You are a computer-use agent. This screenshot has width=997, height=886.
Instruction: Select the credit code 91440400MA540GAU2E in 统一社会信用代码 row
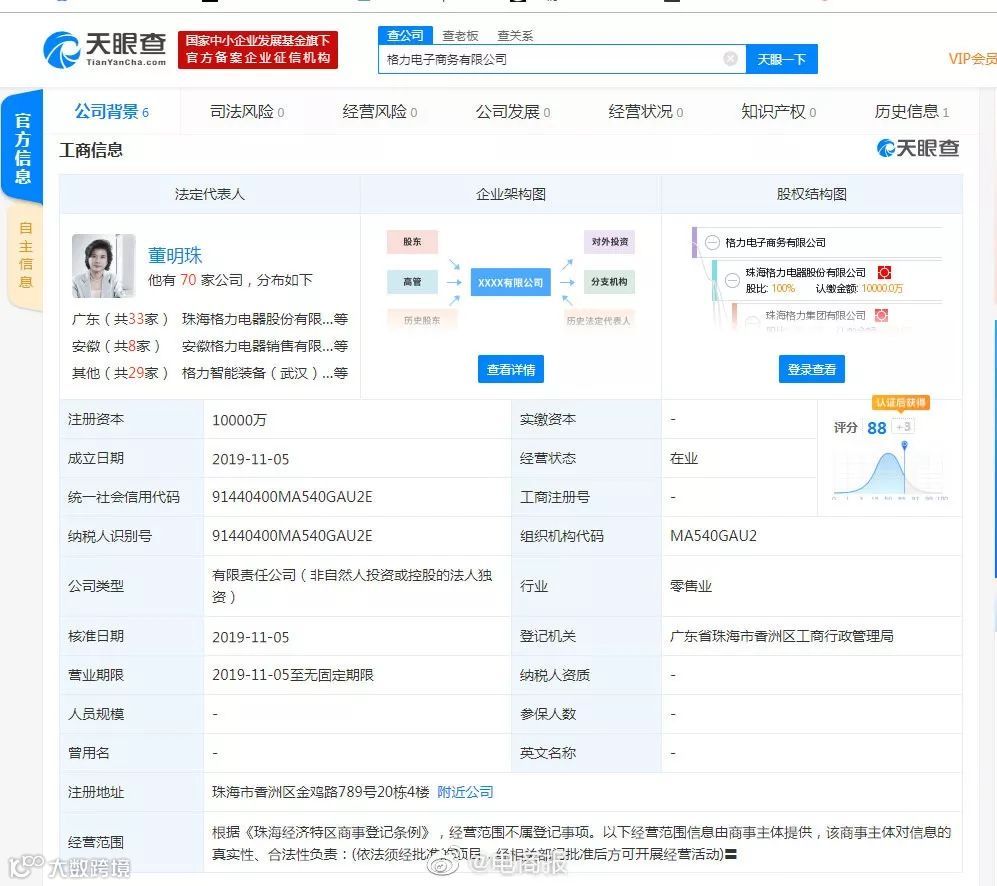pyautogui.click(x=292, y=497)
